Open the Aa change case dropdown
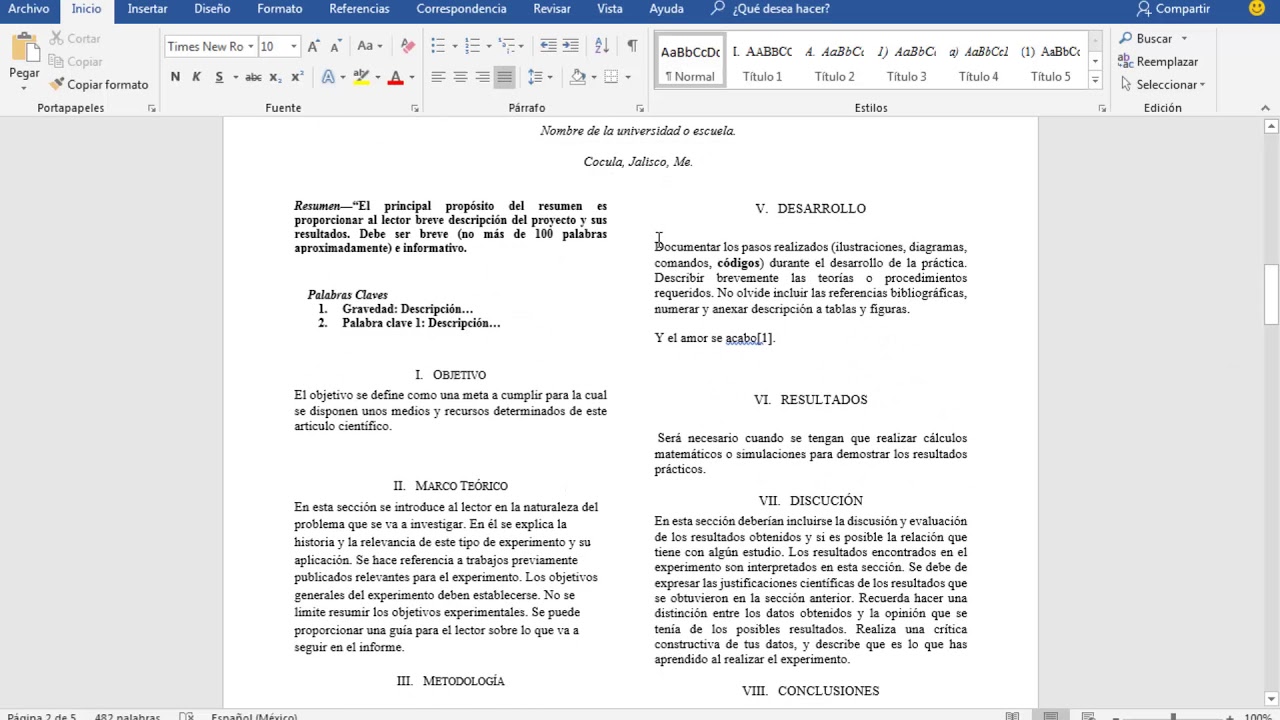 tap(370, 46)
